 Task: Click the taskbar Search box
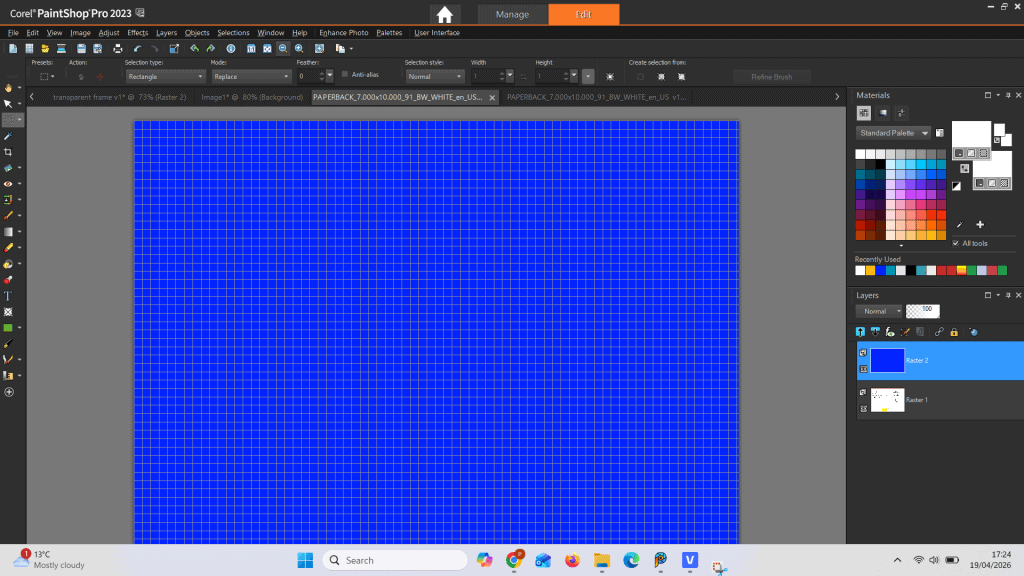(x=395, y=560)
